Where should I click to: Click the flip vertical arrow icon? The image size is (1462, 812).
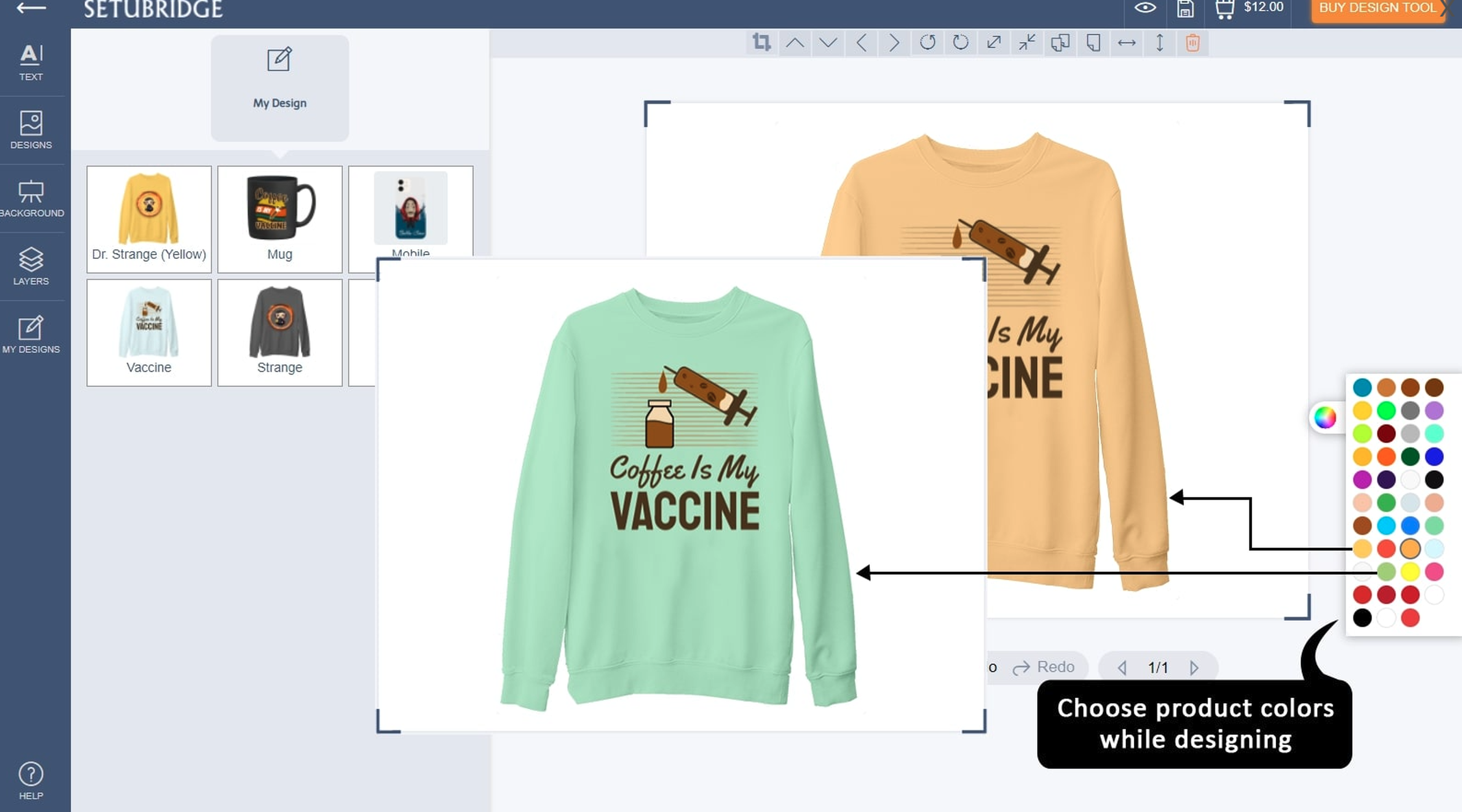[x=1159, y=43]
